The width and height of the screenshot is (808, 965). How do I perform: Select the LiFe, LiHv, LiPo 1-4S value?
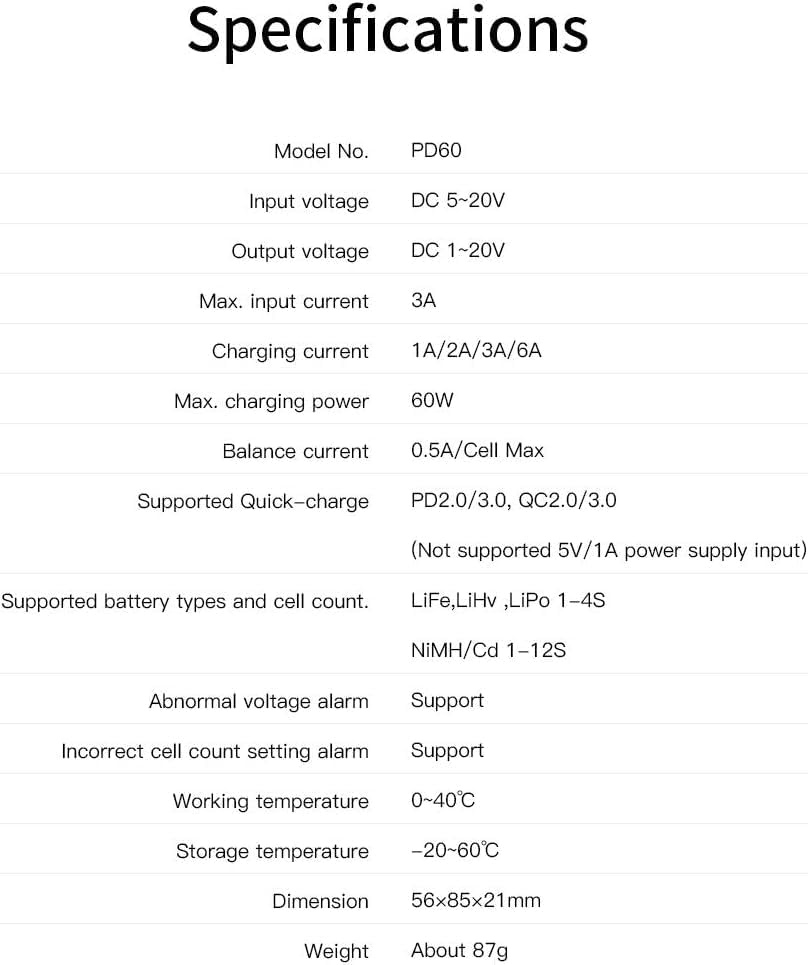[508, 600]
